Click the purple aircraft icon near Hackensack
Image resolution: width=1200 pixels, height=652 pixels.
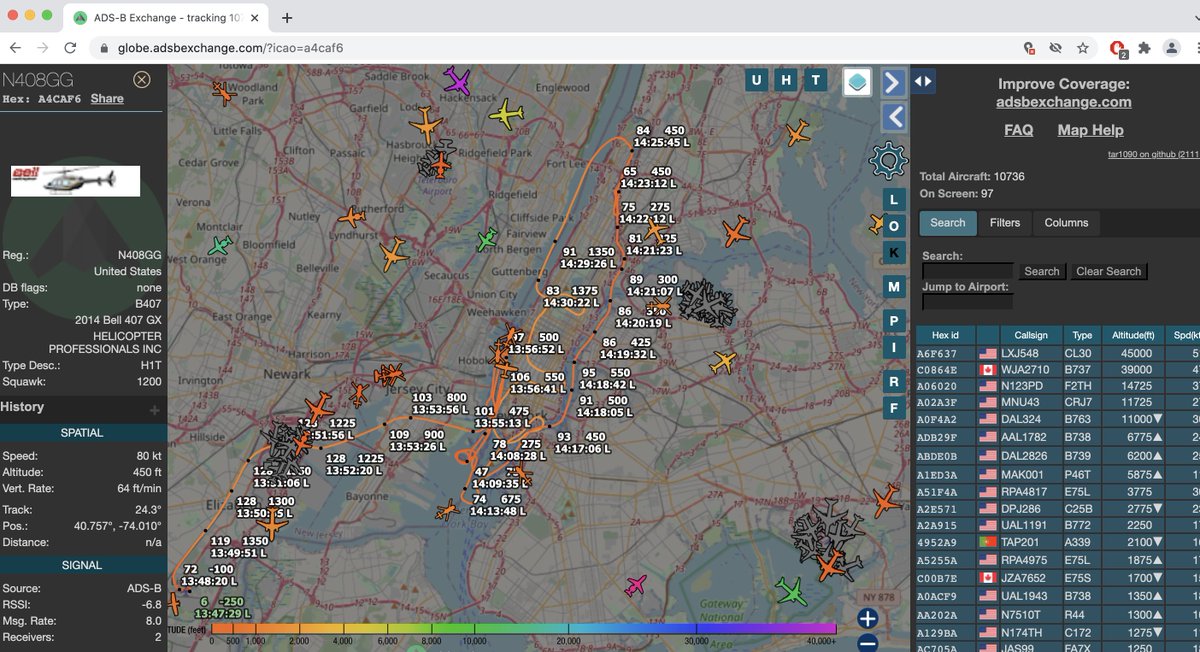pos(457,81)
